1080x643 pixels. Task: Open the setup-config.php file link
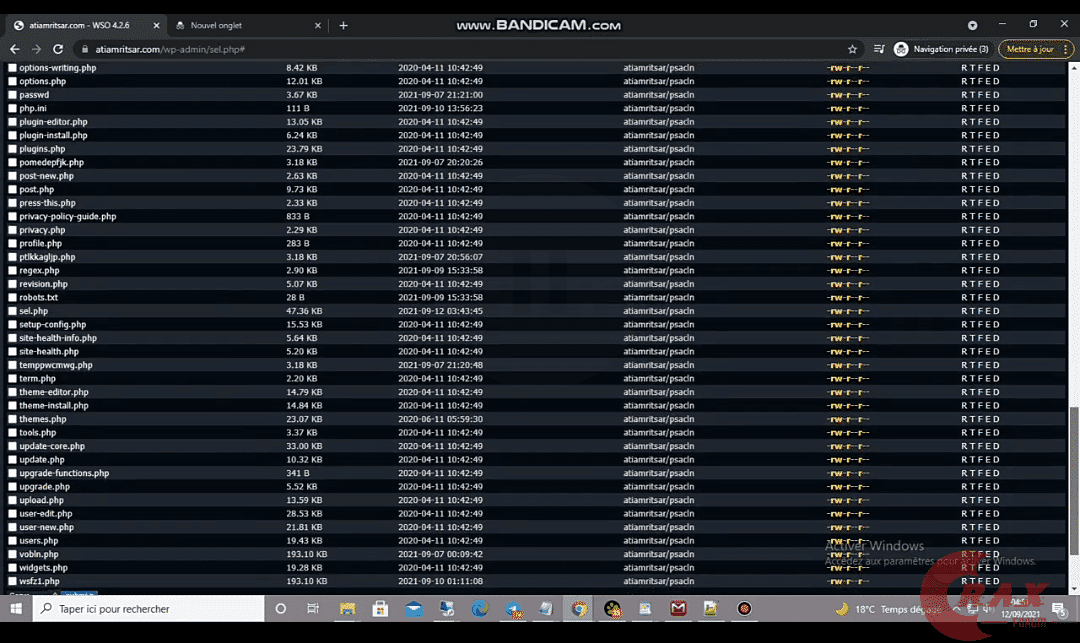pyautogui.click(x=53, y=324)
